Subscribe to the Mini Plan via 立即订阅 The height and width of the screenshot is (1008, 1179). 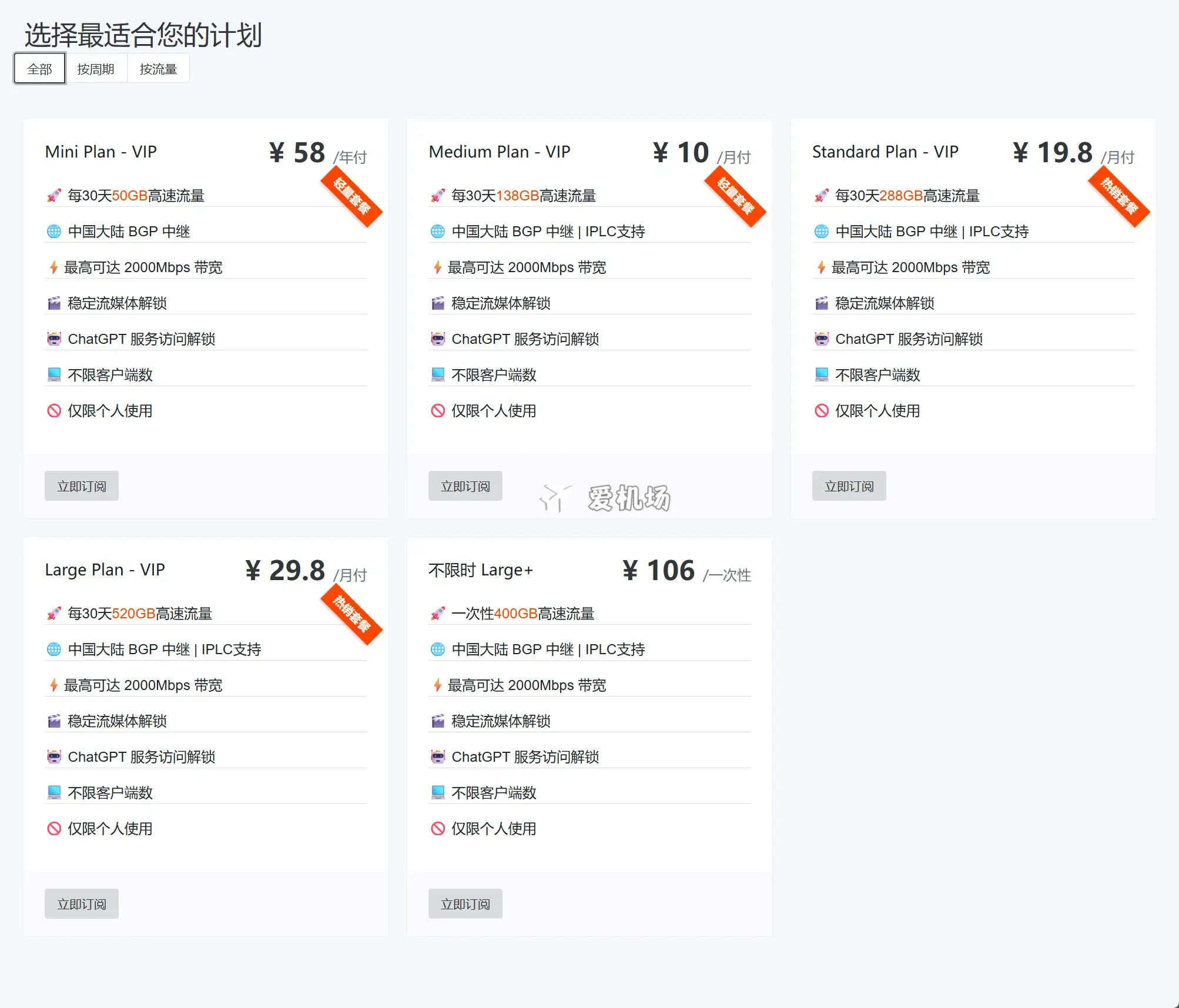[81, 485]
